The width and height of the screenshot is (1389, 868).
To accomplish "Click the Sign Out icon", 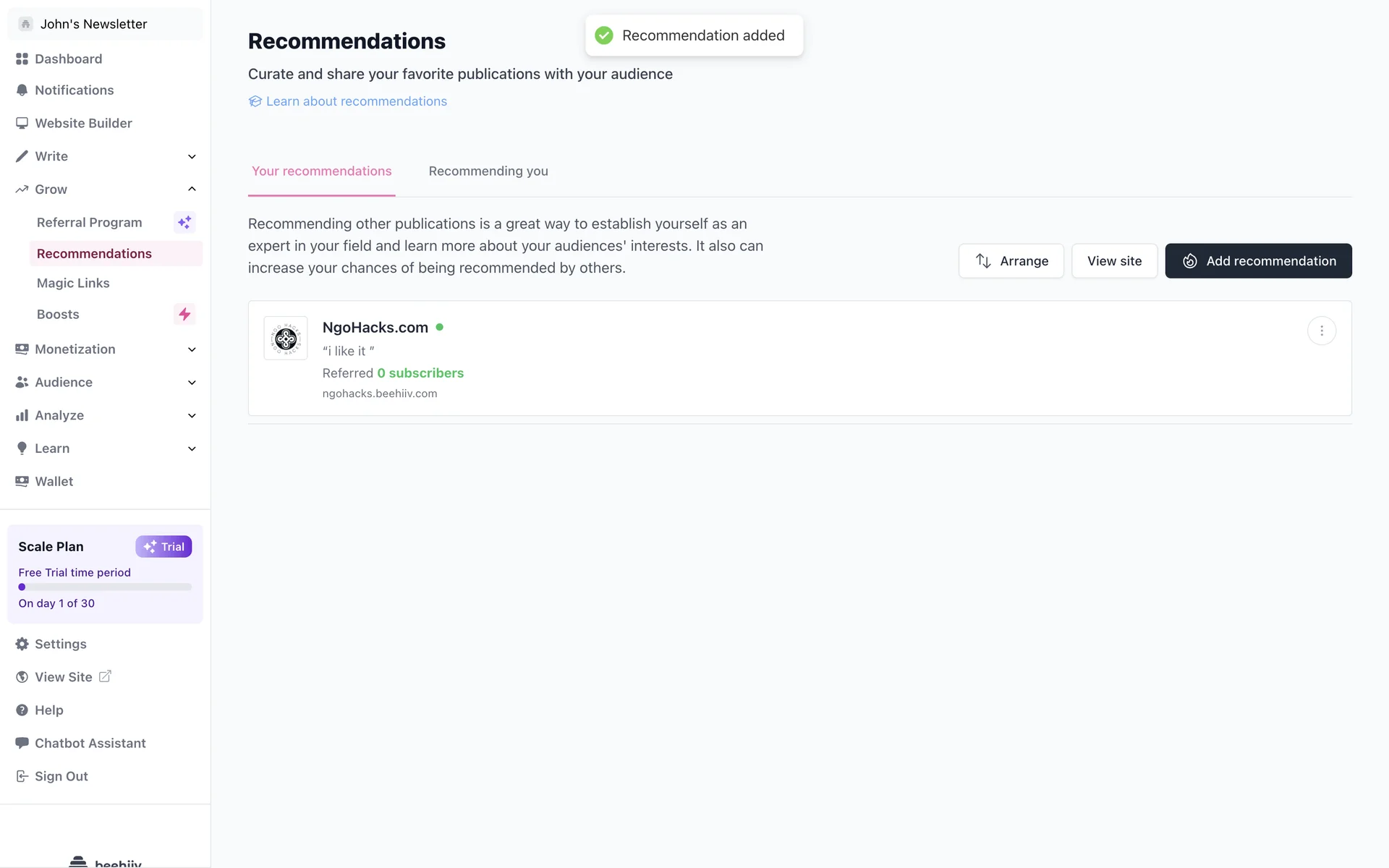I will (x=22, y=776).
